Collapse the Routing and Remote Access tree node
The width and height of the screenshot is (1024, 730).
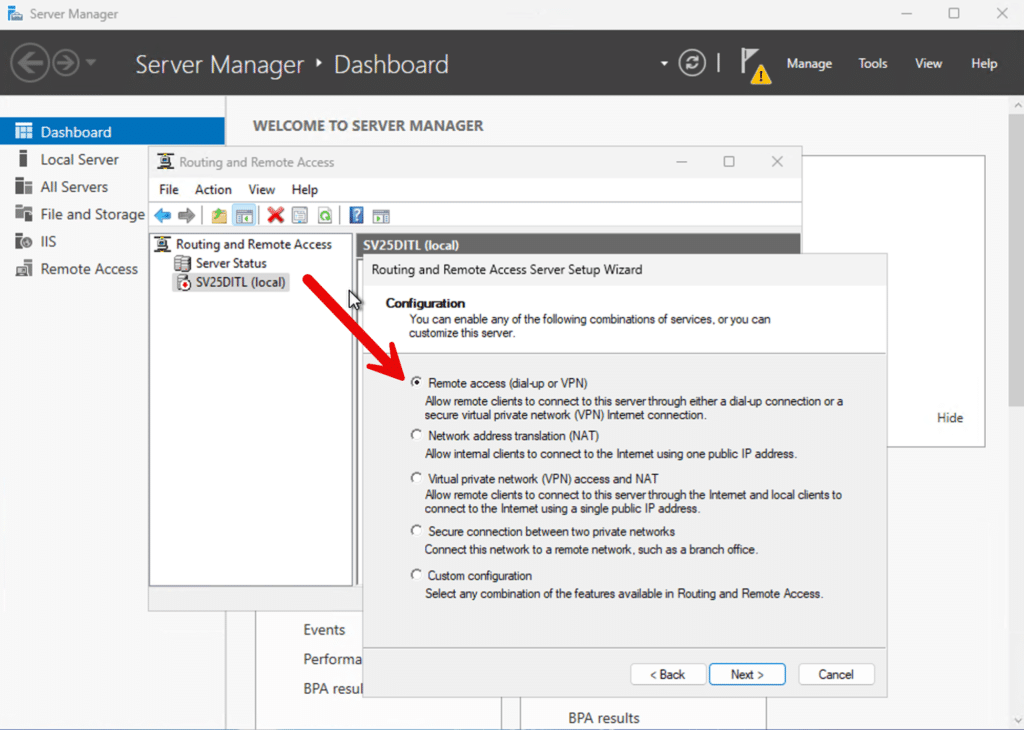(160, 243)
